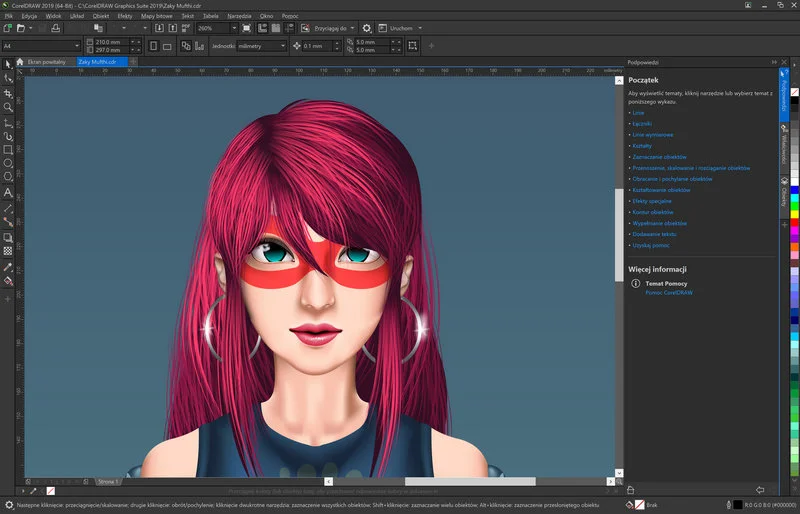This screenshot has width=800, height=514.
Task: Open the Plik menu
Action: tap(9, 16)
